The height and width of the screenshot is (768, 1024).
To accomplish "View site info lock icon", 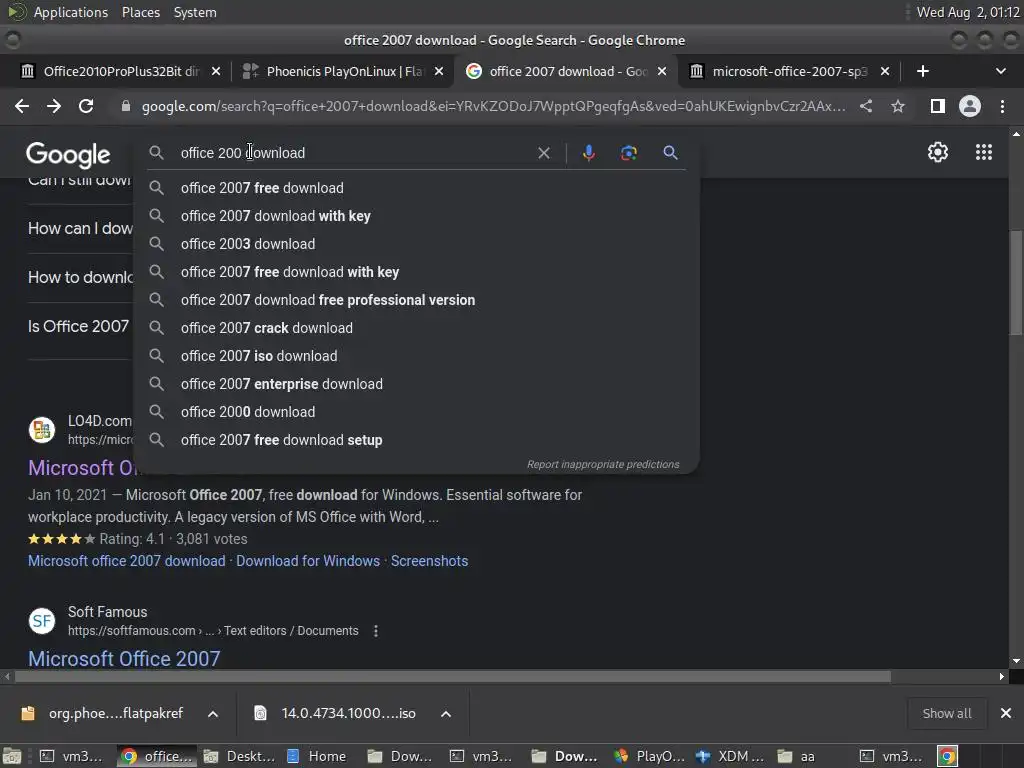I will pyautogui.click(x=125, y=106).
